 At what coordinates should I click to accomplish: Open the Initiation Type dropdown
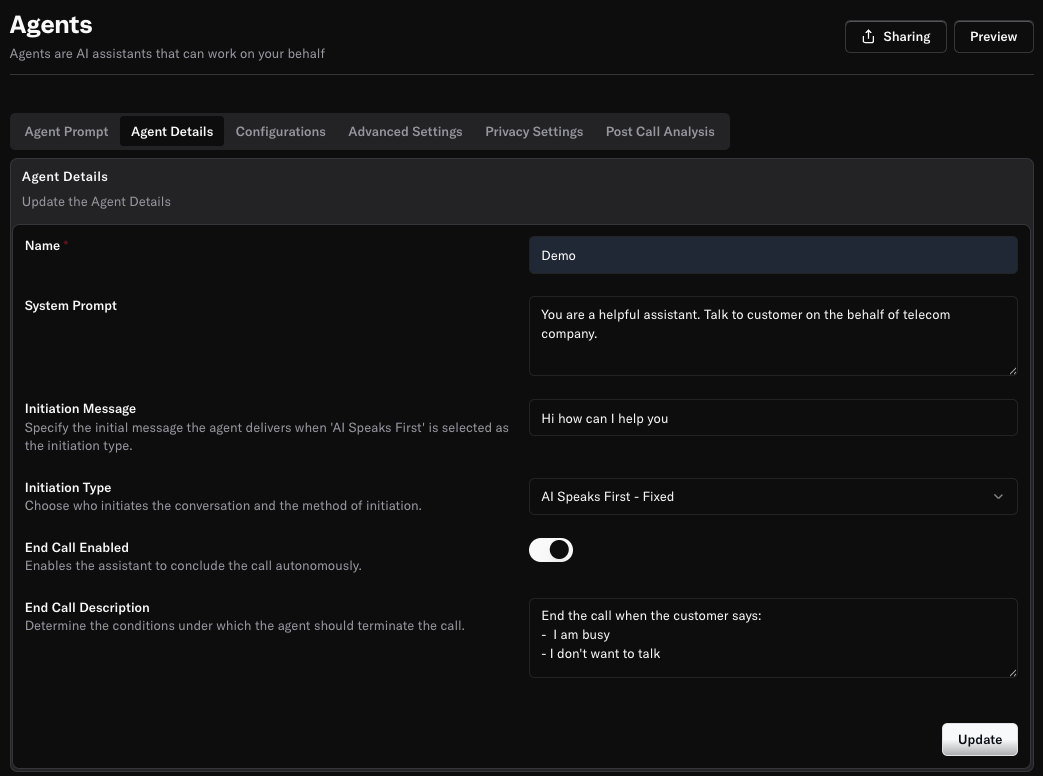click(x=773, y=497)
